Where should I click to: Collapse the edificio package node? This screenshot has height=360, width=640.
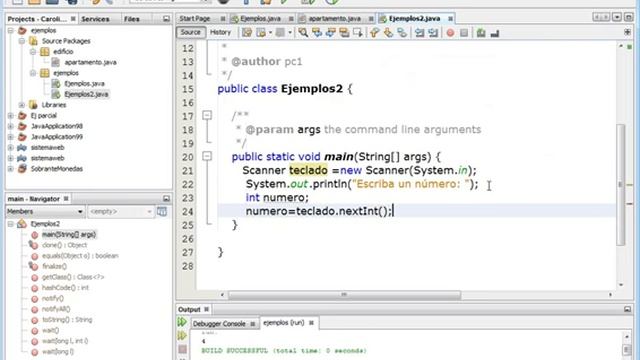[x=33, y=51]
